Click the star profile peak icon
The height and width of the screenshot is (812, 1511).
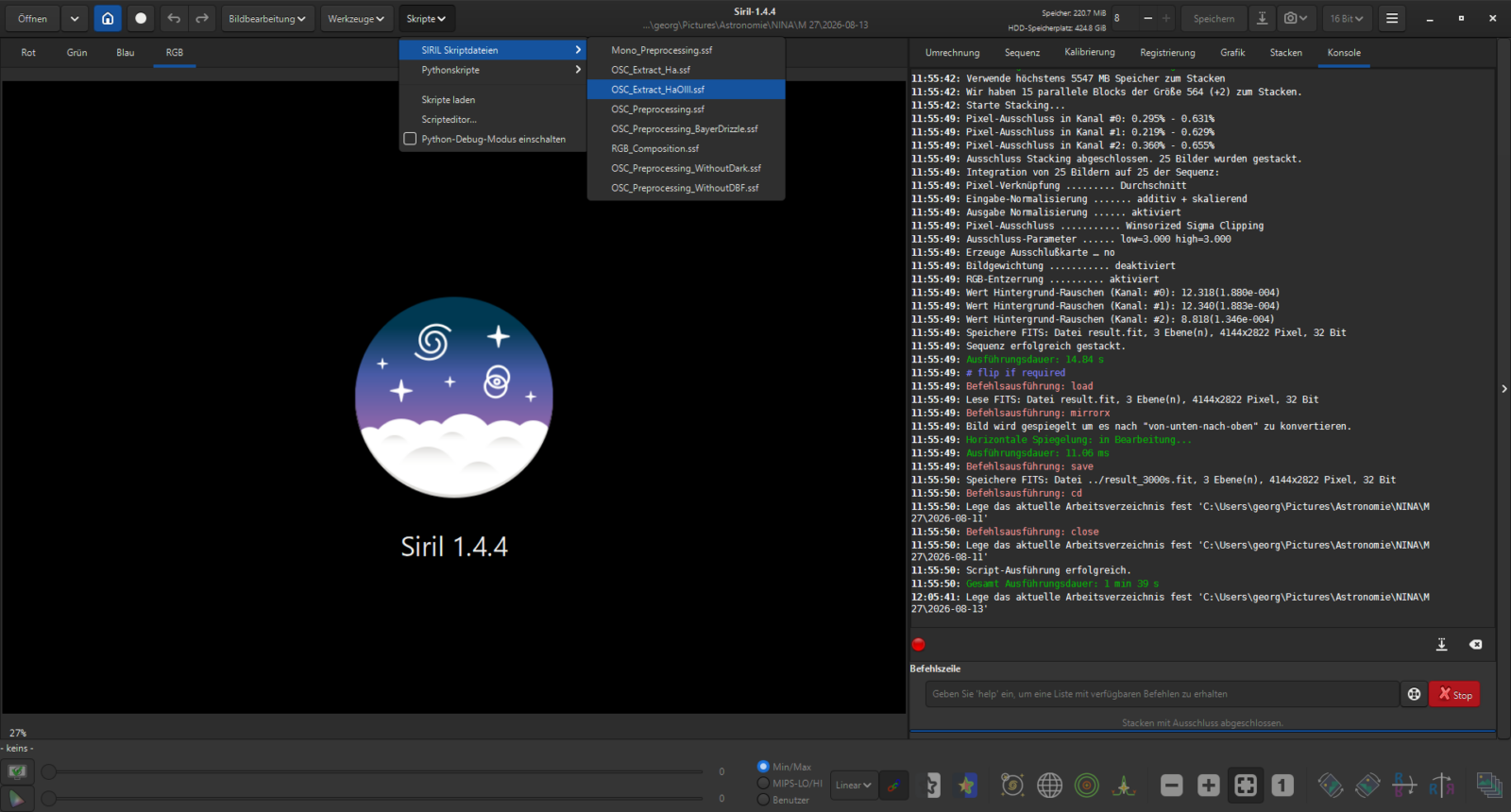[1124, 785]
